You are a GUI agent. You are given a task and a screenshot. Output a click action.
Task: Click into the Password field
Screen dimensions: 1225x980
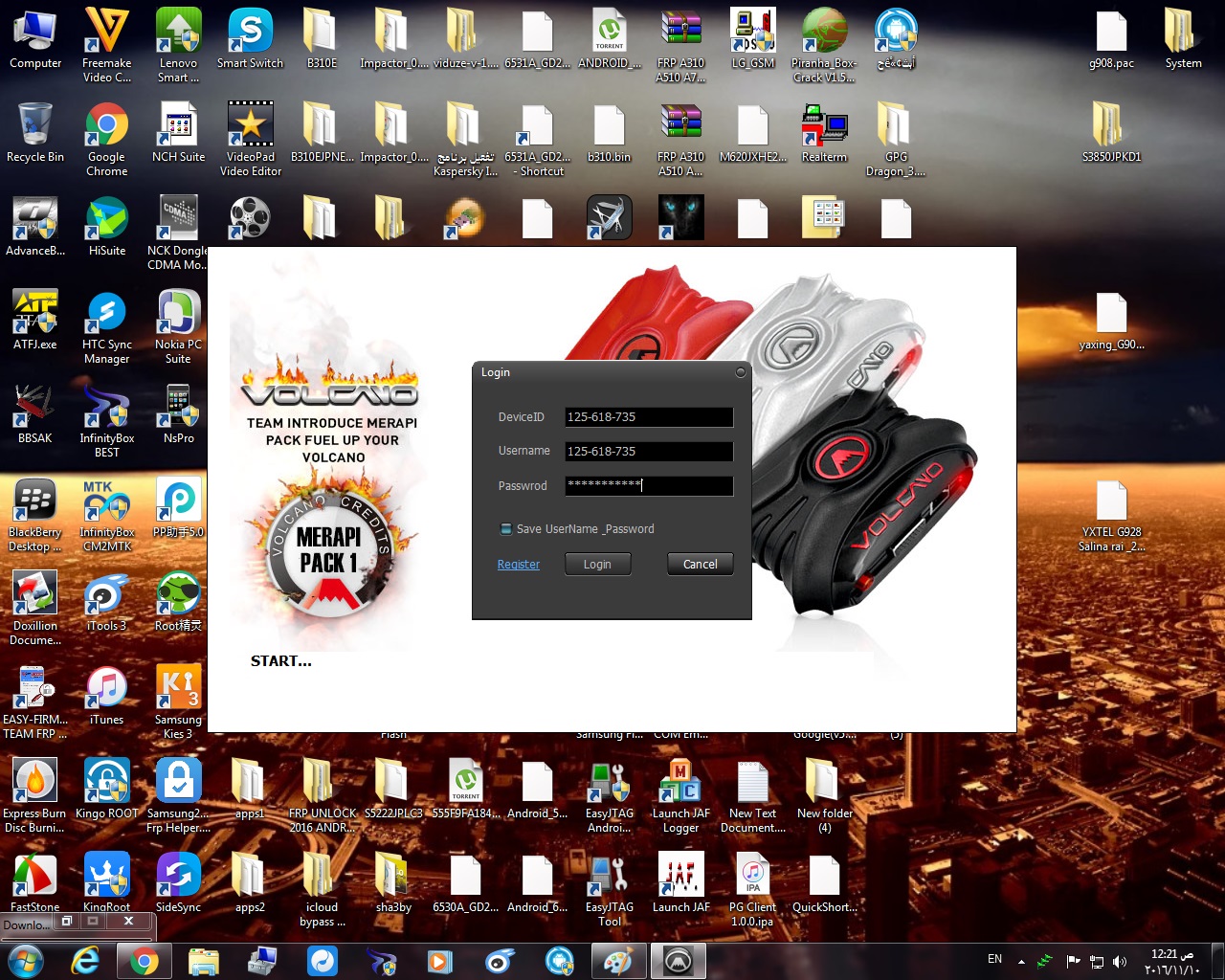click(x=649, y=486)
